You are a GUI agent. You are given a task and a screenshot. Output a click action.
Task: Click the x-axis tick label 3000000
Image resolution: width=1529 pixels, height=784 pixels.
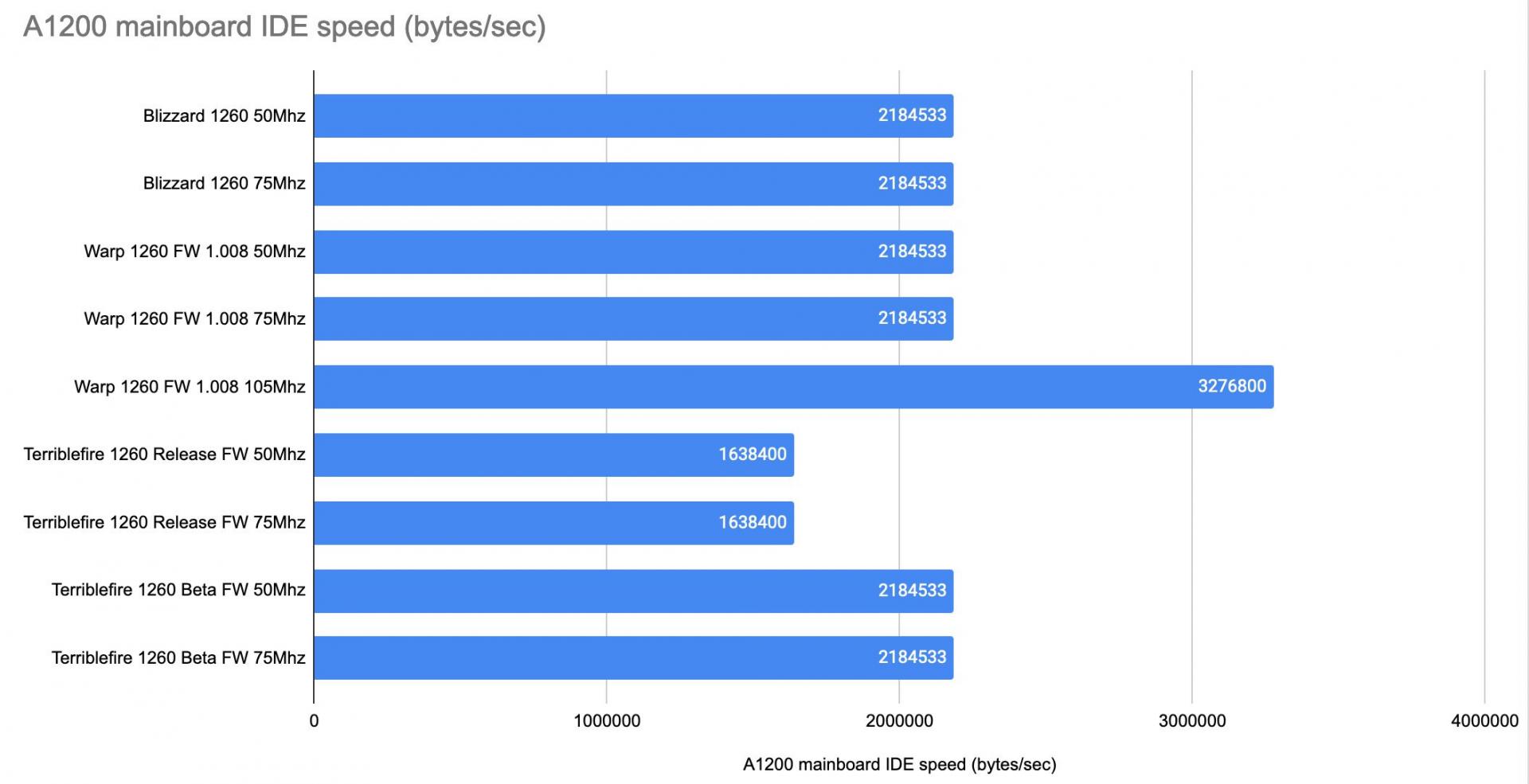click(x=1192, y=721)
